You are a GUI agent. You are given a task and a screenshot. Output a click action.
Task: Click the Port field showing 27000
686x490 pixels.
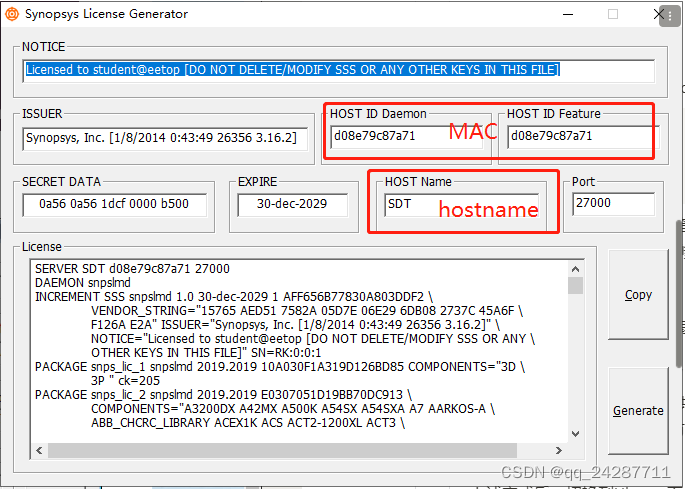[x=614, y=203]
